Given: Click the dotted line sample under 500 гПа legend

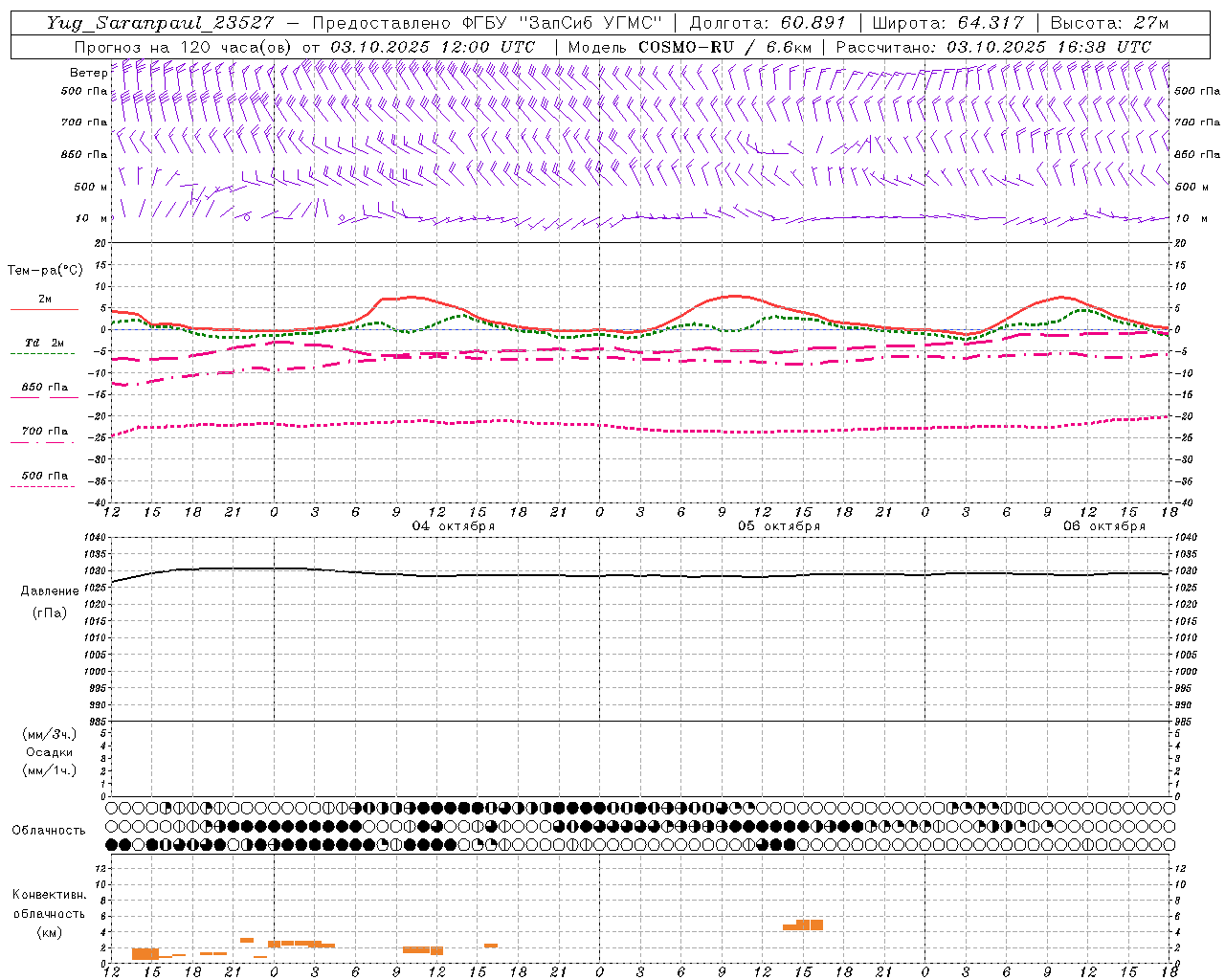Looking at the screenshot, I should pyautogui.click(x=42, y=487).
